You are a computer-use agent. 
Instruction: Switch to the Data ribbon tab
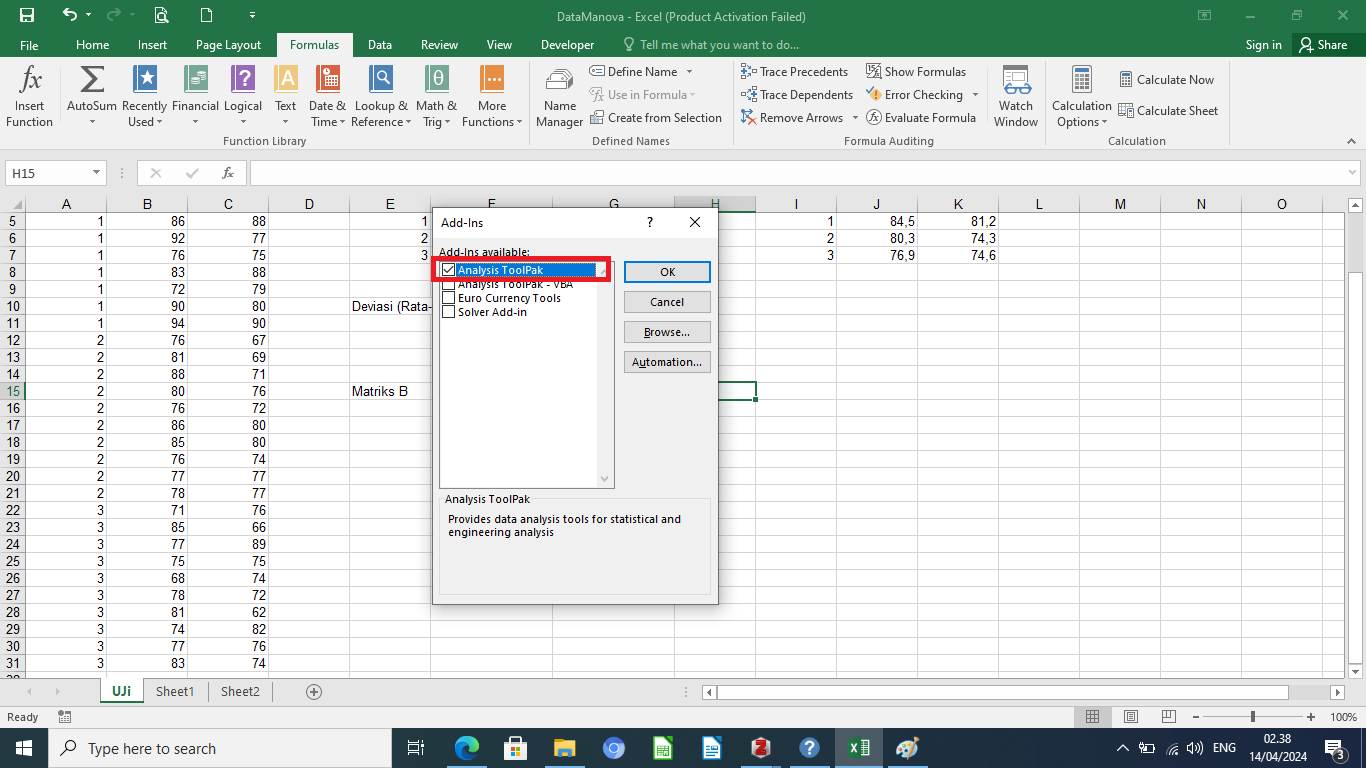(379, 45)
